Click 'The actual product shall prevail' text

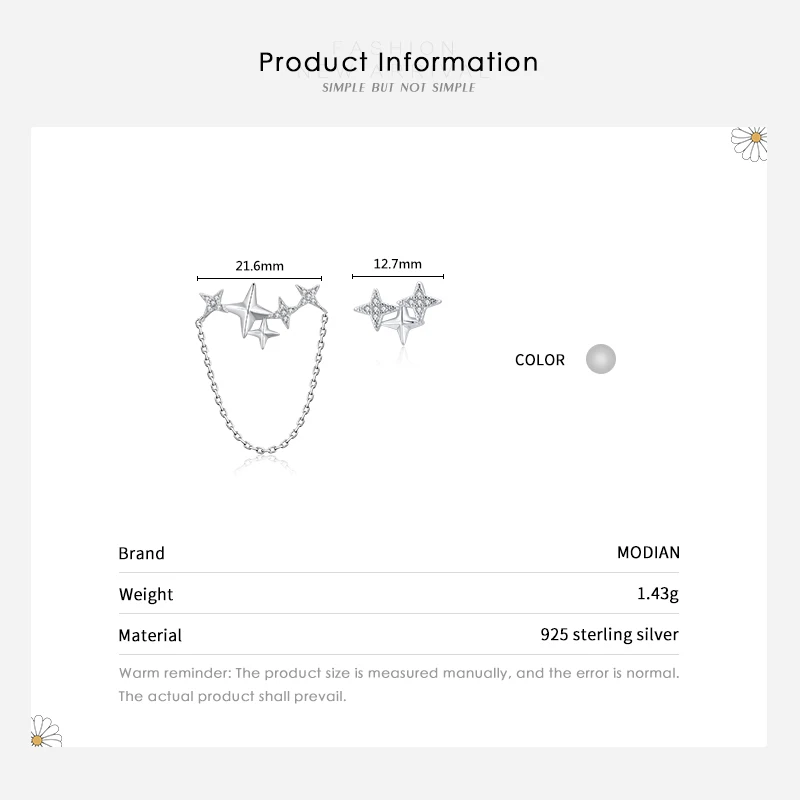click(232, 696)
